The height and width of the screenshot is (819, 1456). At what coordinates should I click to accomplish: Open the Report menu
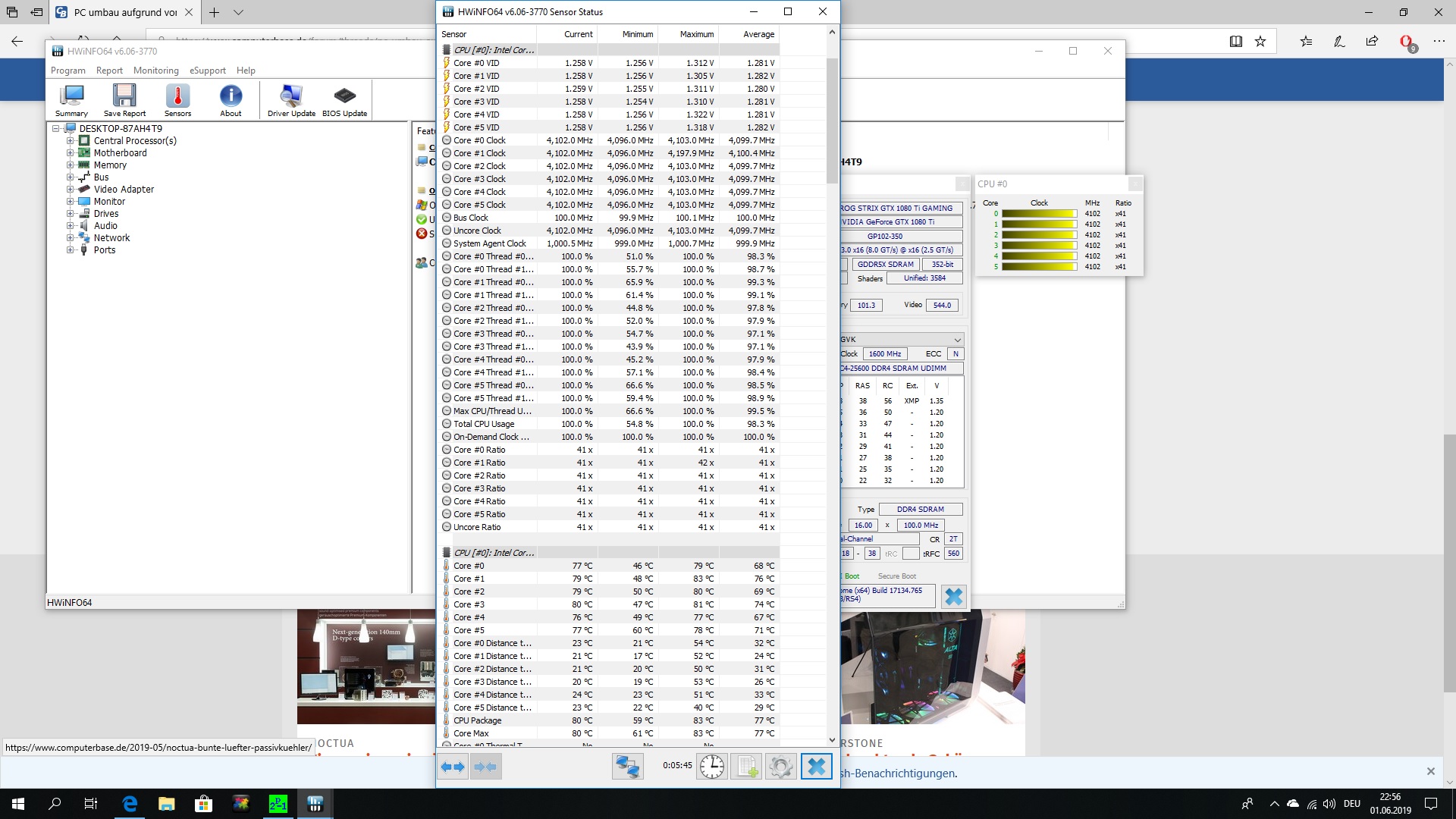tap(109, 71)
